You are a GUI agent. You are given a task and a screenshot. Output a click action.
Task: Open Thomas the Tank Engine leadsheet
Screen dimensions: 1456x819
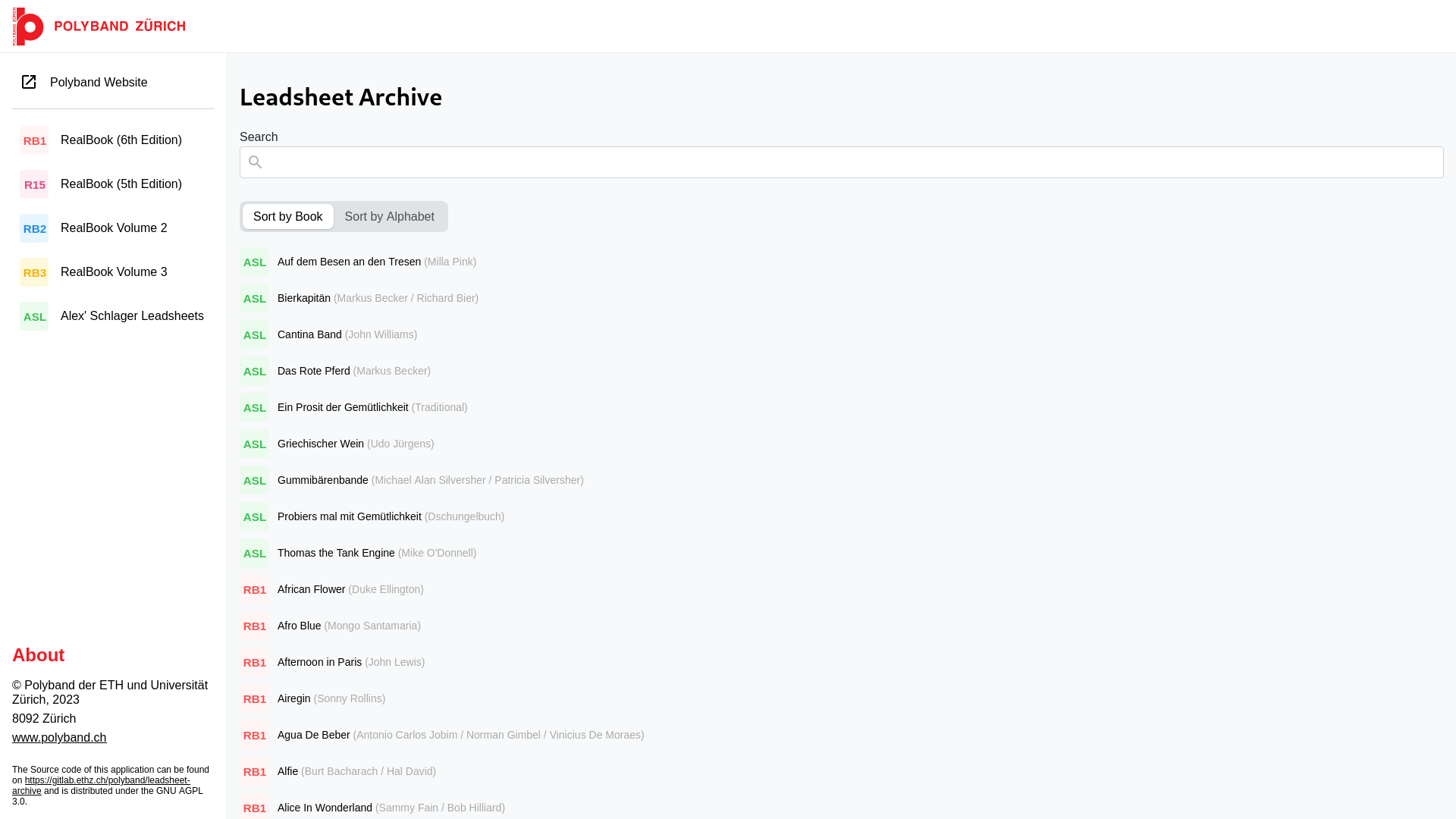click(336, 553)
